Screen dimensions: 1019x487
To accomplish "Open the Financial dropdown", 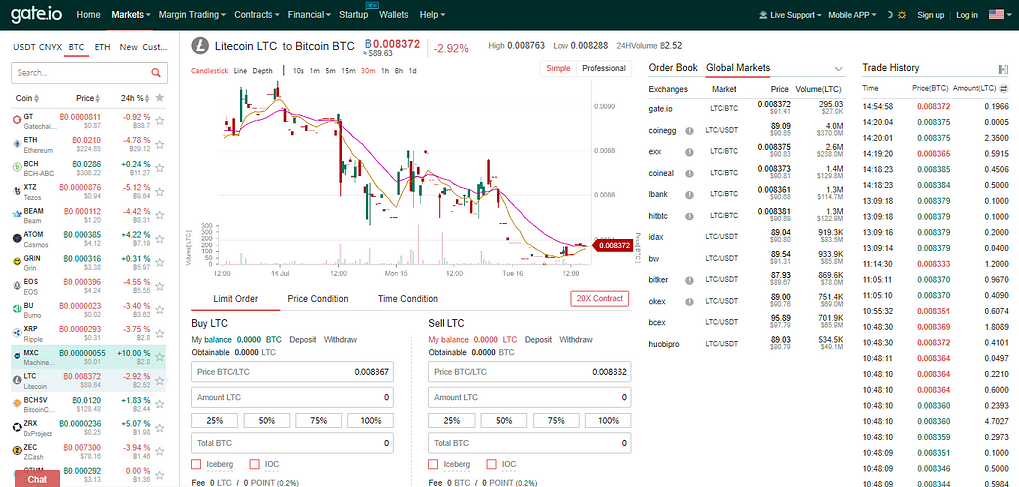I will pos(309,14).
